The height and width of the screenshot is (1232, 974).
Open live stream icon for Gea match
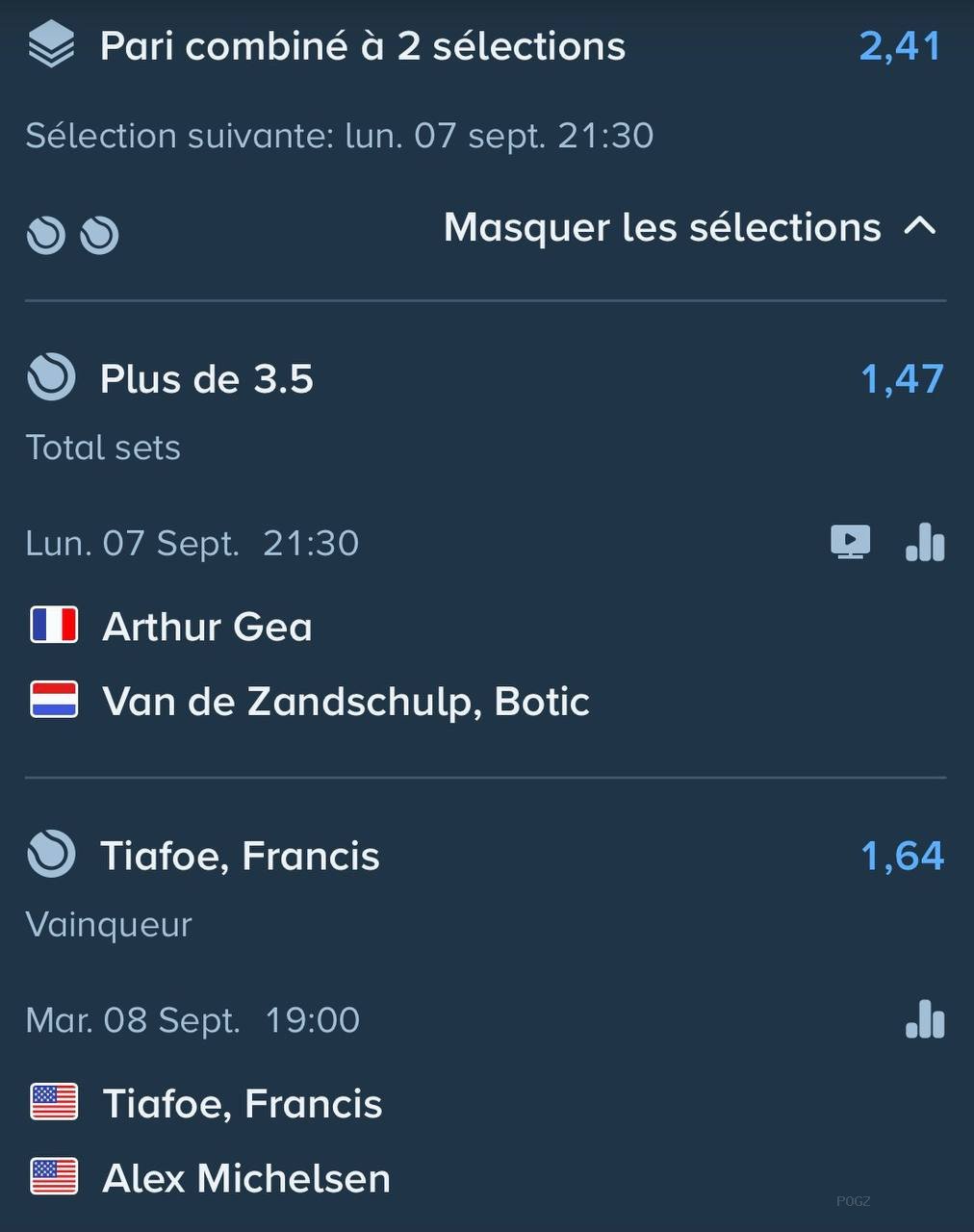tap(851, 542)
